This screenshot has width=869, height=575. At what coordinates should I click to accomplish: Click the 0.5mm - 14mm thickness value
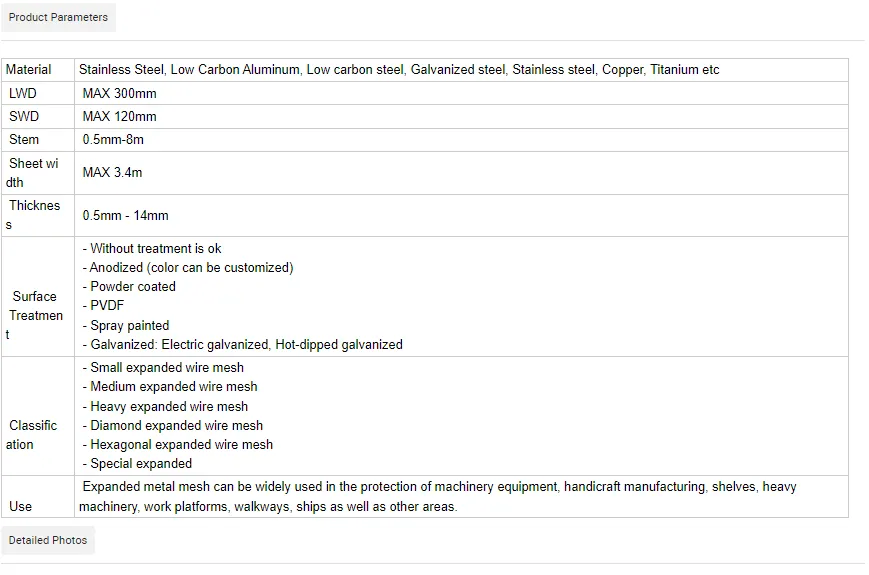[x=125, y=215]
